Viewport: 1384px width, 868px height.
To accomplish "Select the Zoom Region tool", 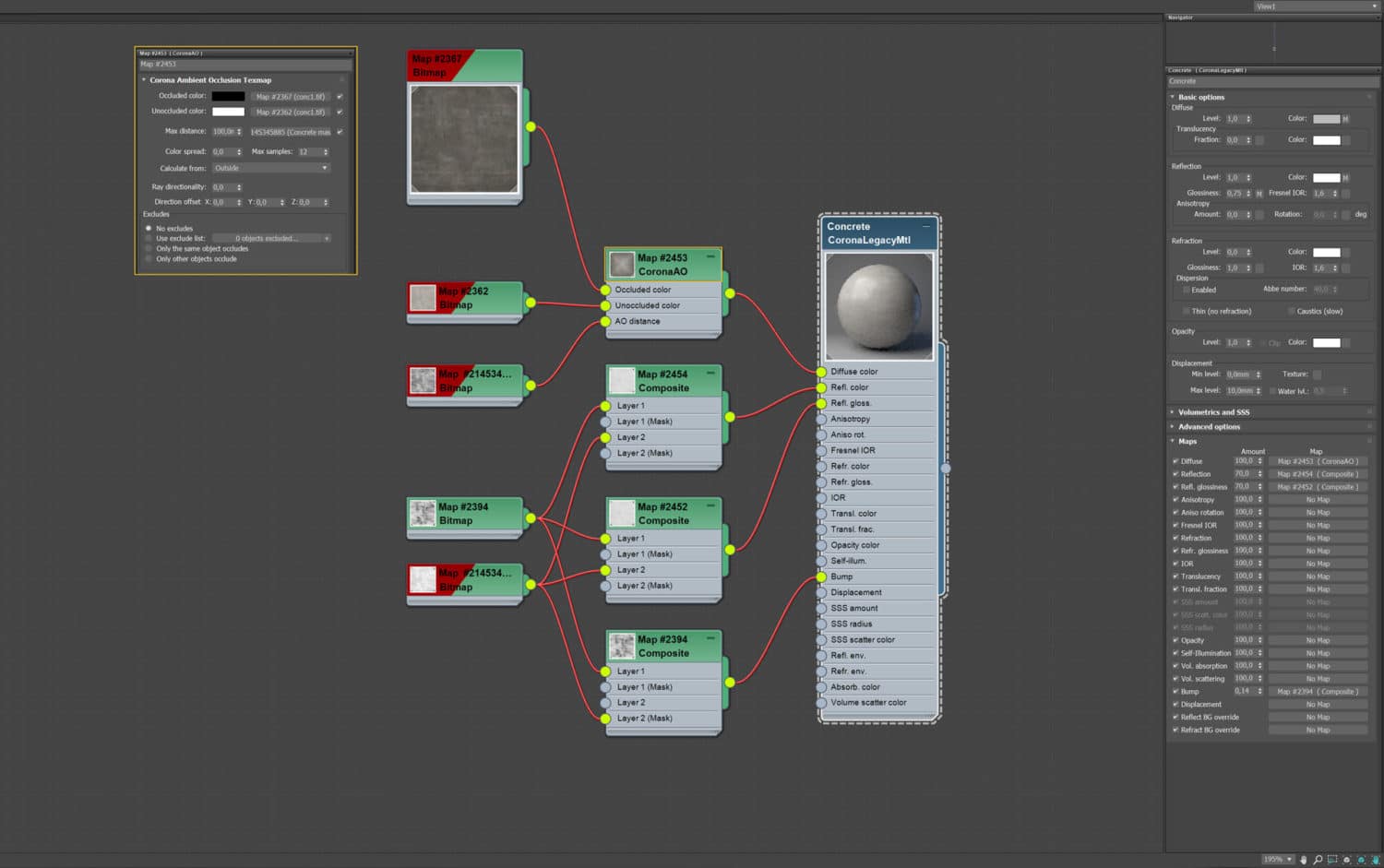I will pyautogui.click(x=1332, y=860).
